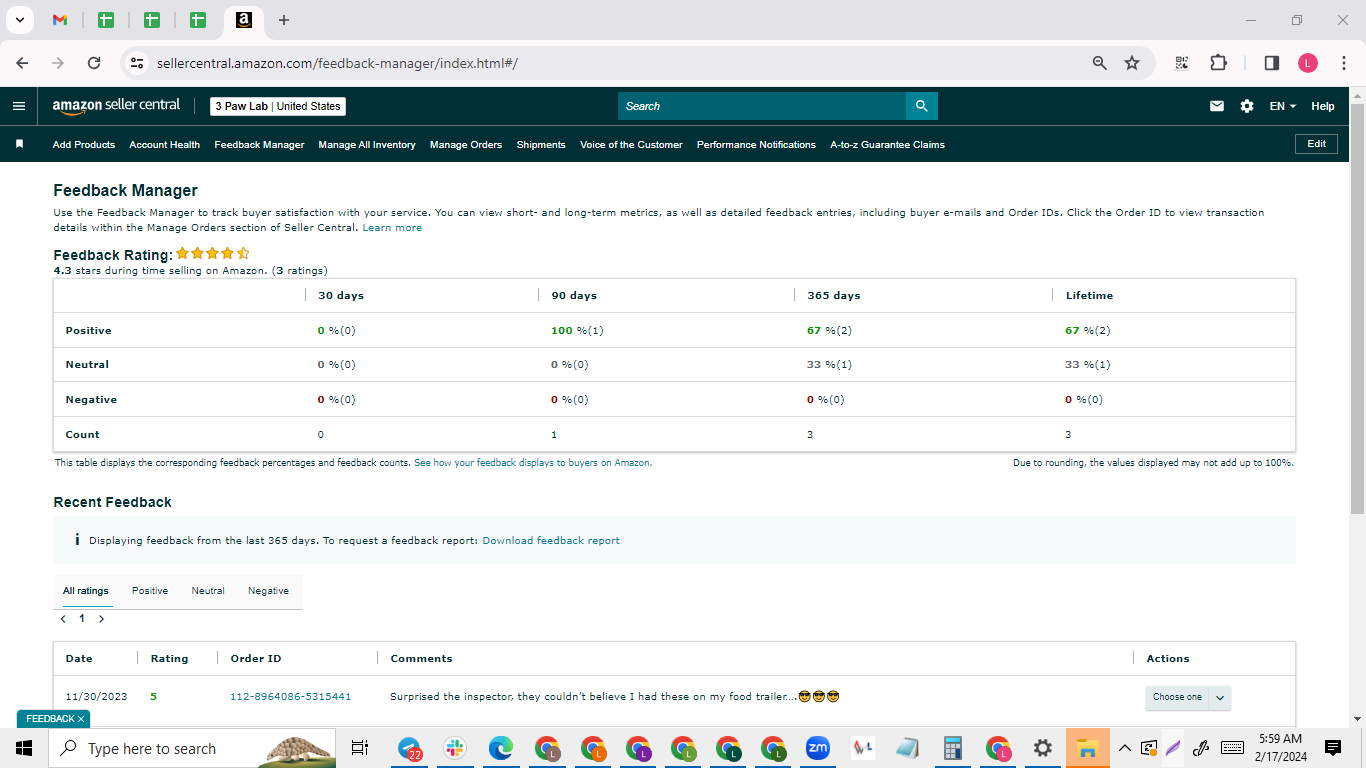This screenshot has height=768, width=1366.
Task: Click the browser address bar URL
Action: [x=337, y=63]
